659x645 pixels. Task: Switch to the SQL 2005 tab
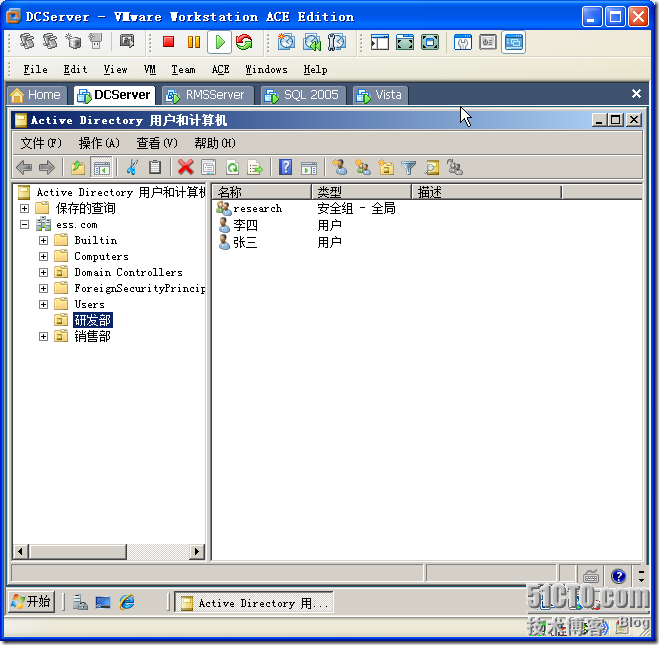point(303,95)
